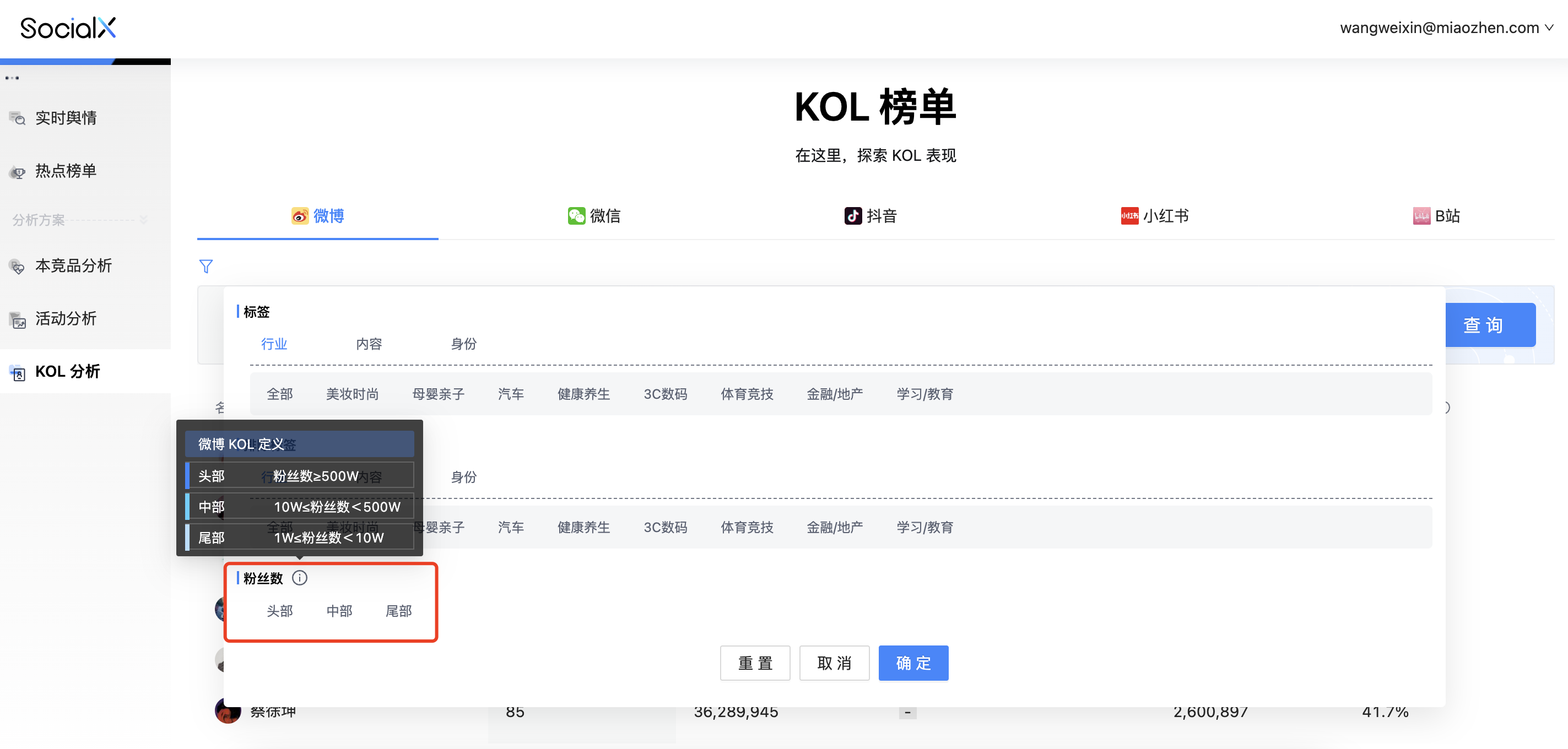Click the blue filter funnel icon

click(x=206, y=267)
